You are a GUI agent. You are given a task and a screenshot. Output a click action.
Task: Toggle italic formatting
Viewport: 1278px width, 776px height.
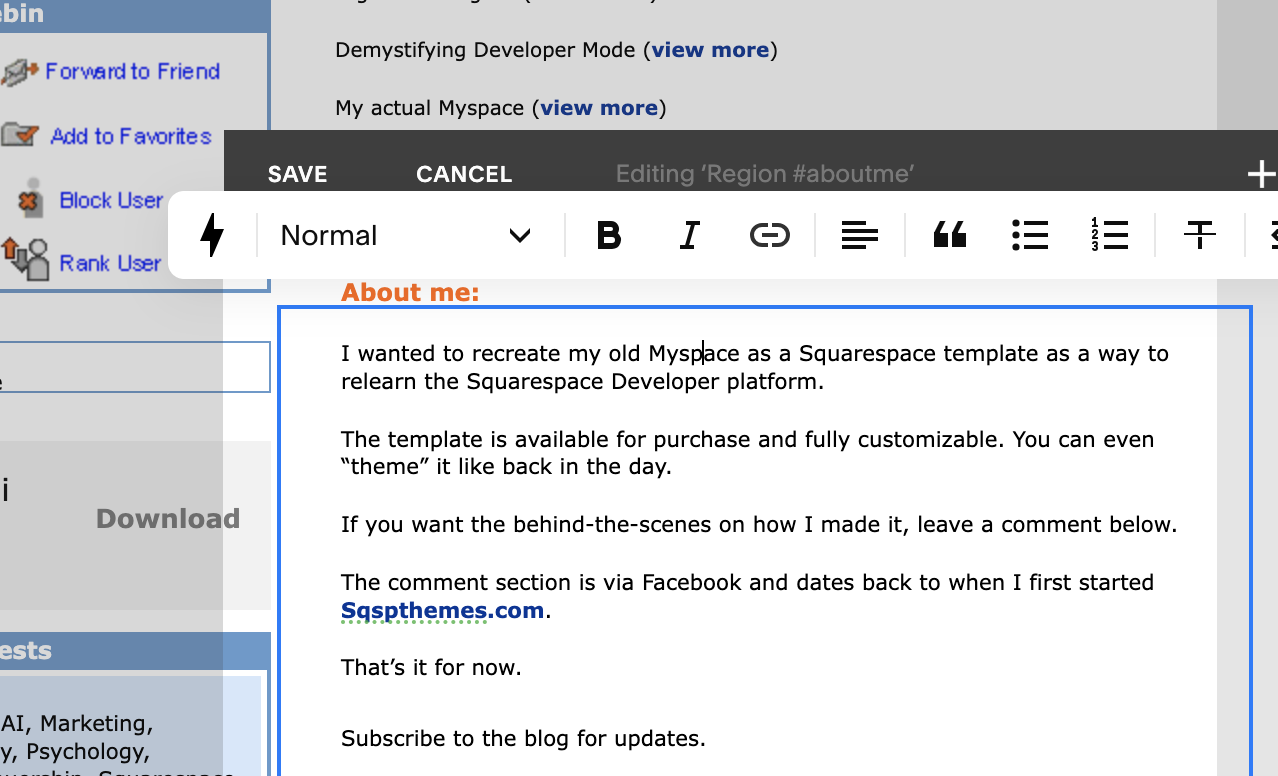(689, 236)
